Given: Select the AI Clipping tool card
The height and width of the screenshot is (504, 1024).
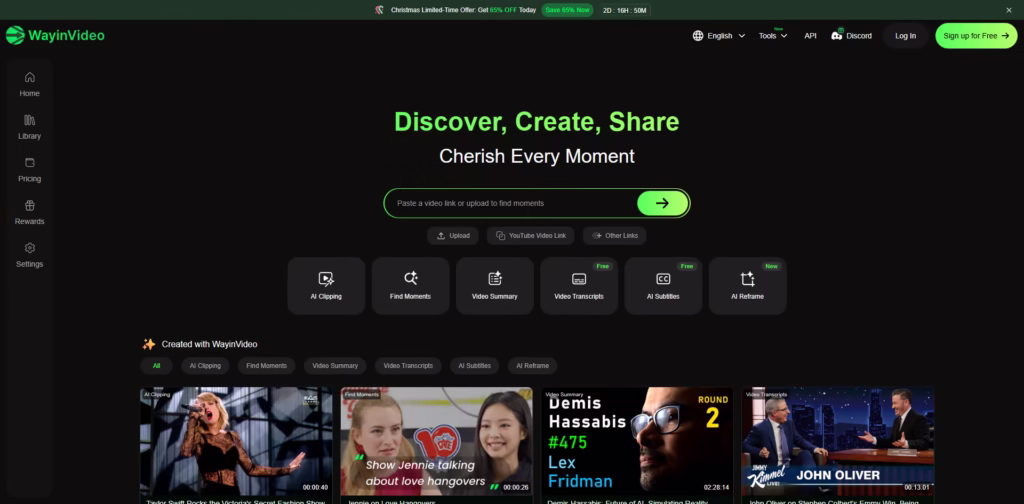Looking at the screenshot, I should [326, 285].
